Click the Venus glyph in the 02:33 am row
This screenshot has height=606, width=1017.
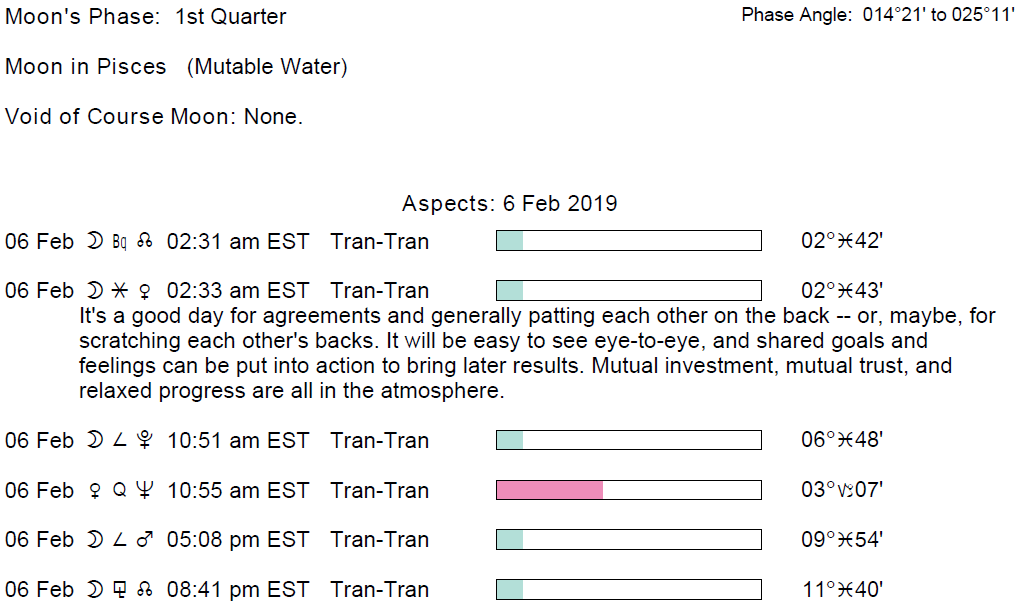pyautogui.click(x=145, y=291)
